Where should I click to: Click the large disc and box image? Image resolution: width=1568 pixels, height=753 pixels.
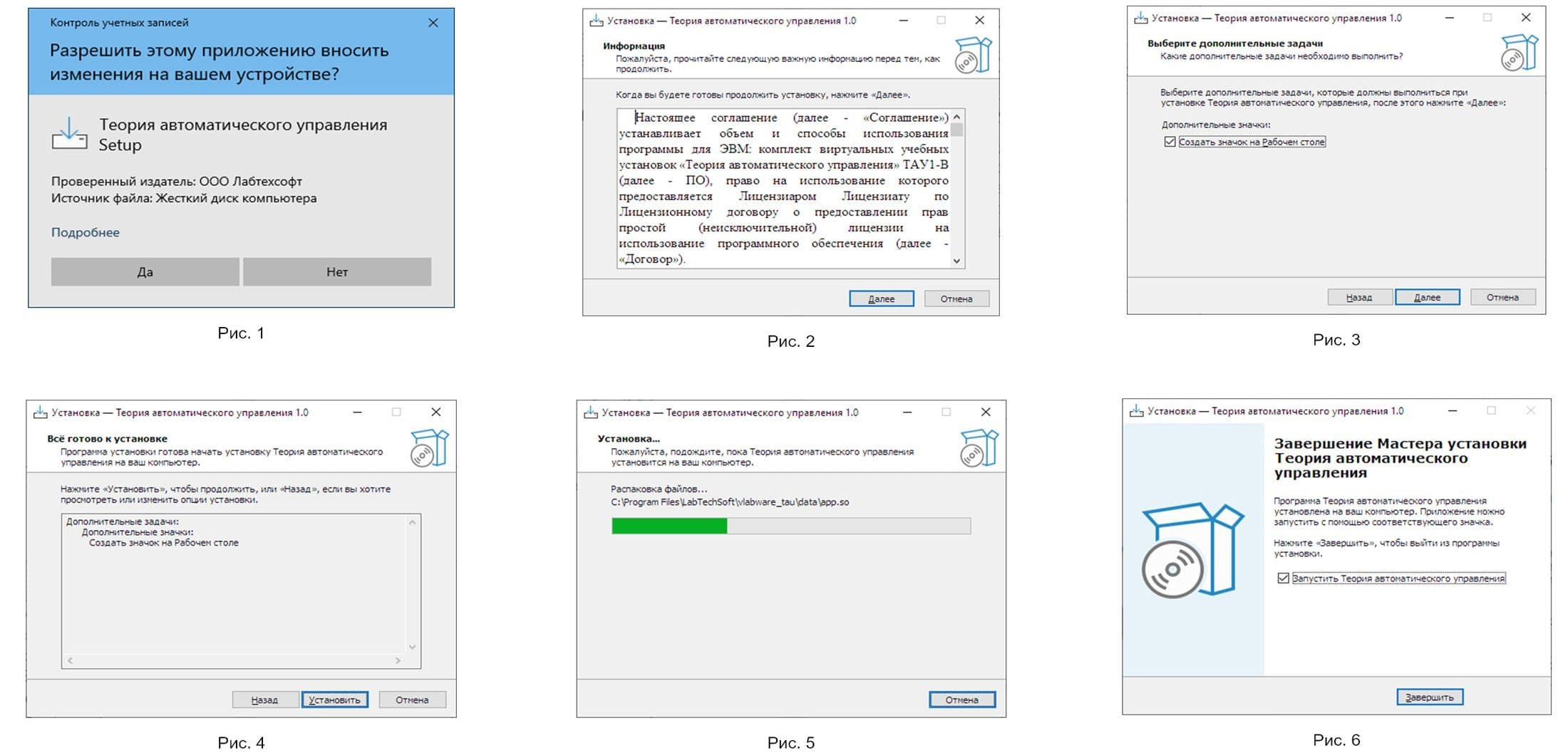click(1193, 550)
